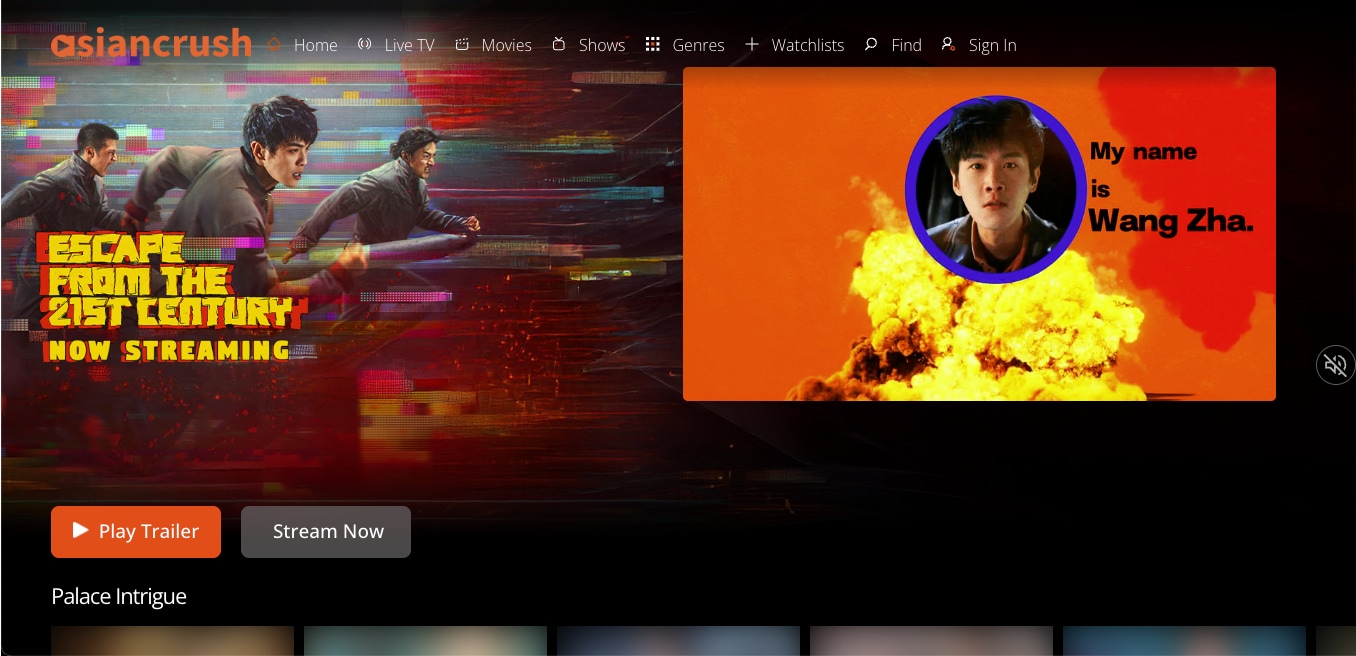Open the Watchlists page
Image resolution: width=1356 pixels, height=656 pixels.
click(x=808, y=45)
